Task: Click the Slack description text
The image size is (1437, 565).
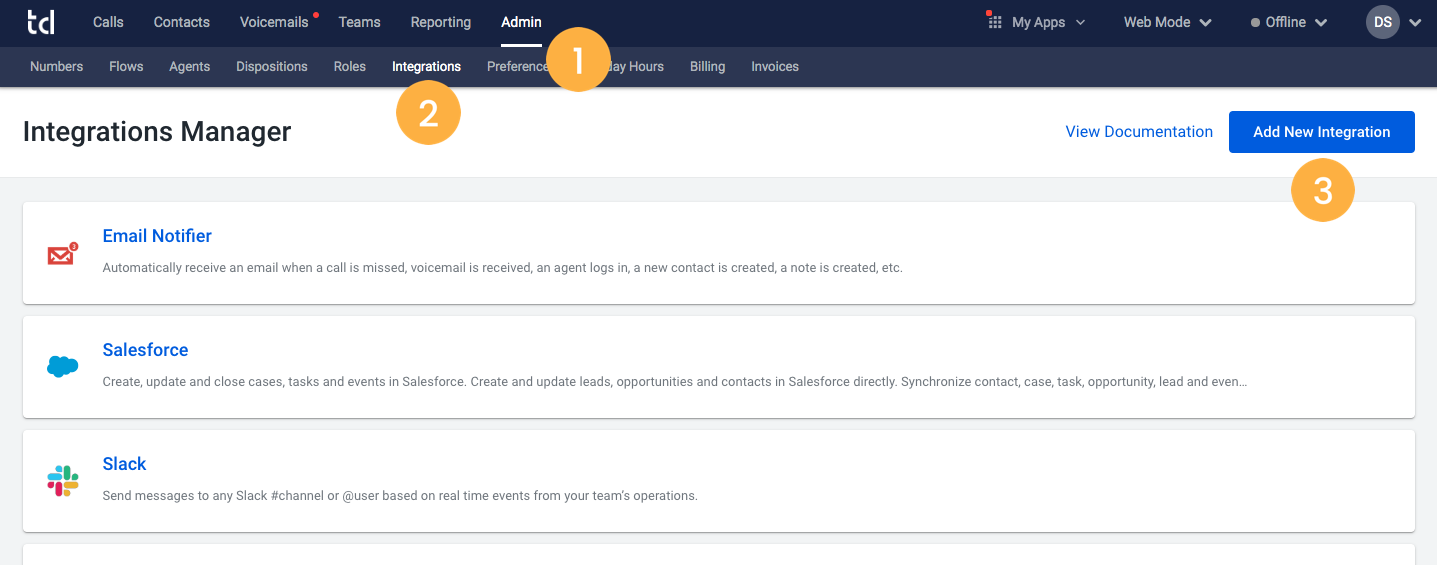Action: click(400, 496)
